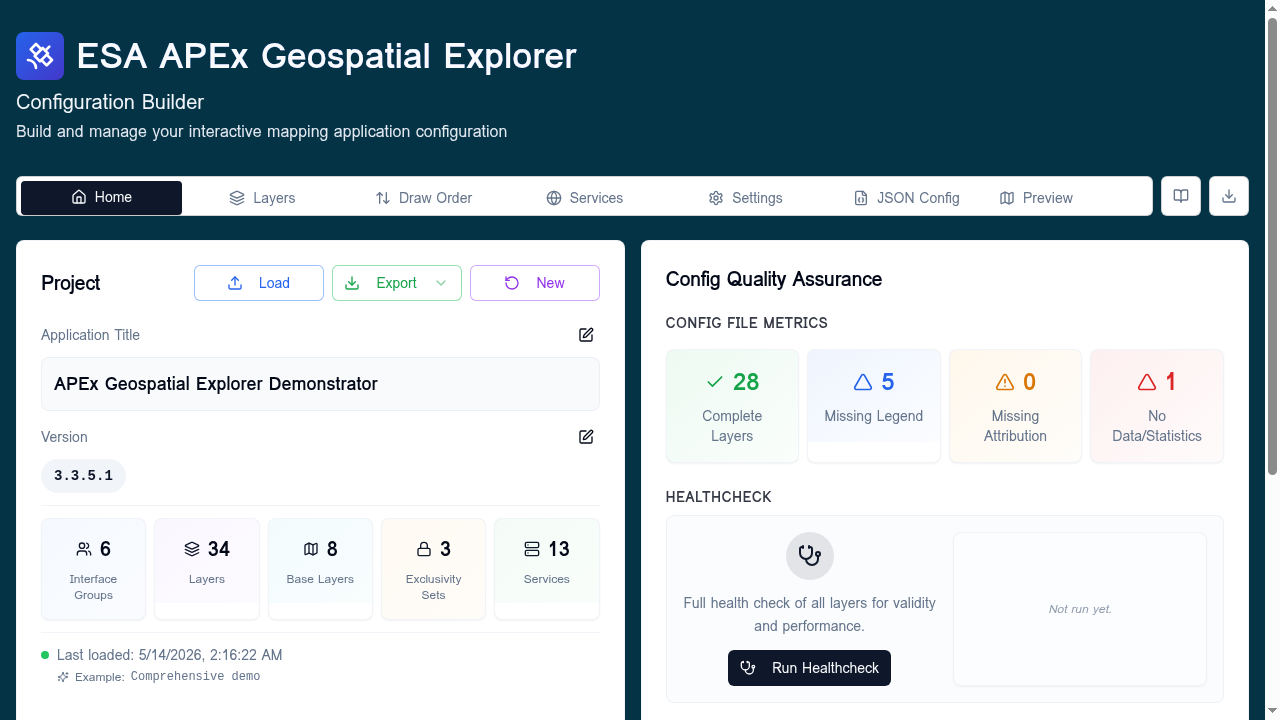Open the Missing Legend metric card
Image resolution: width=1280 pixels, height=720 pixels.
(x=874, y=406)
